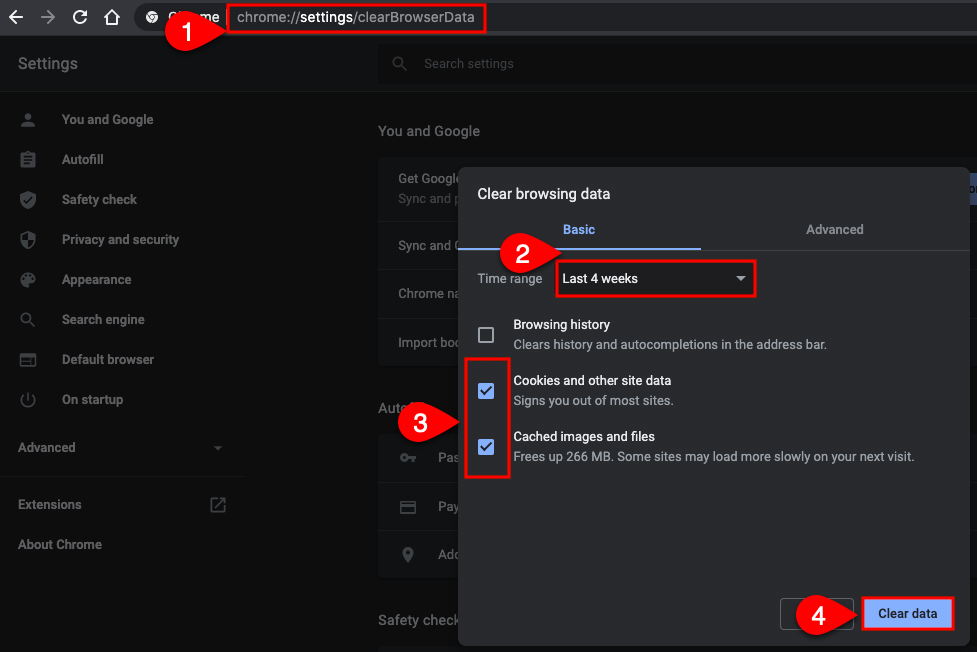The height and width of the screenshot is (652, 977).
Task: Click the shield icon for Privacy and security
Action: pos(28,240)
